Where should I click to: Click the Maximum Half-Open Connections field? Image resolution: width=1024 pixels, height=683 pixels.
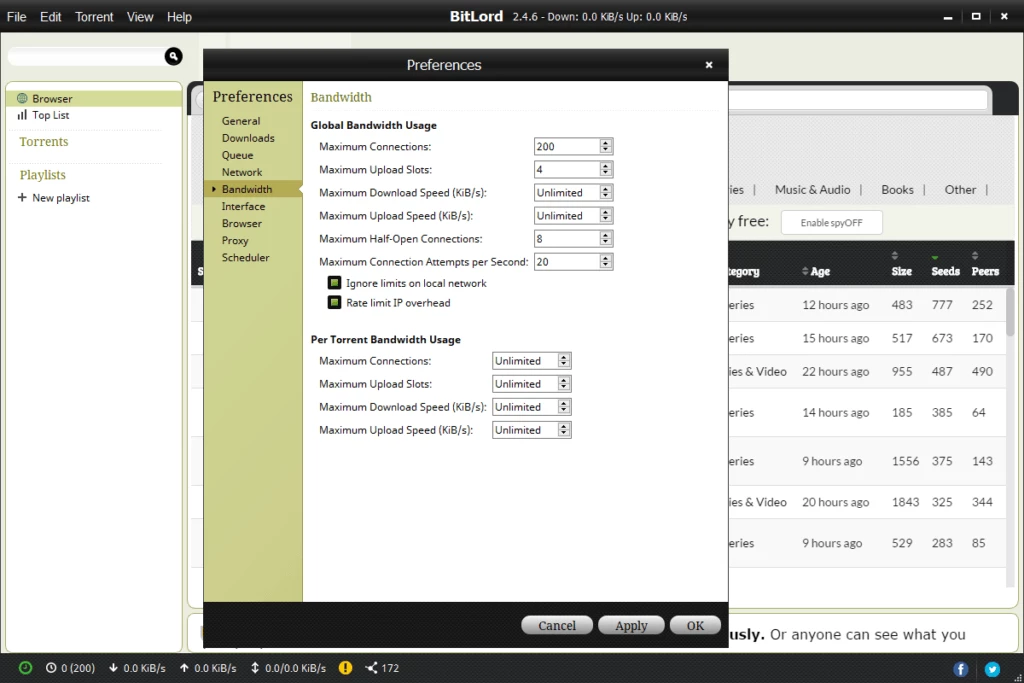566,239
